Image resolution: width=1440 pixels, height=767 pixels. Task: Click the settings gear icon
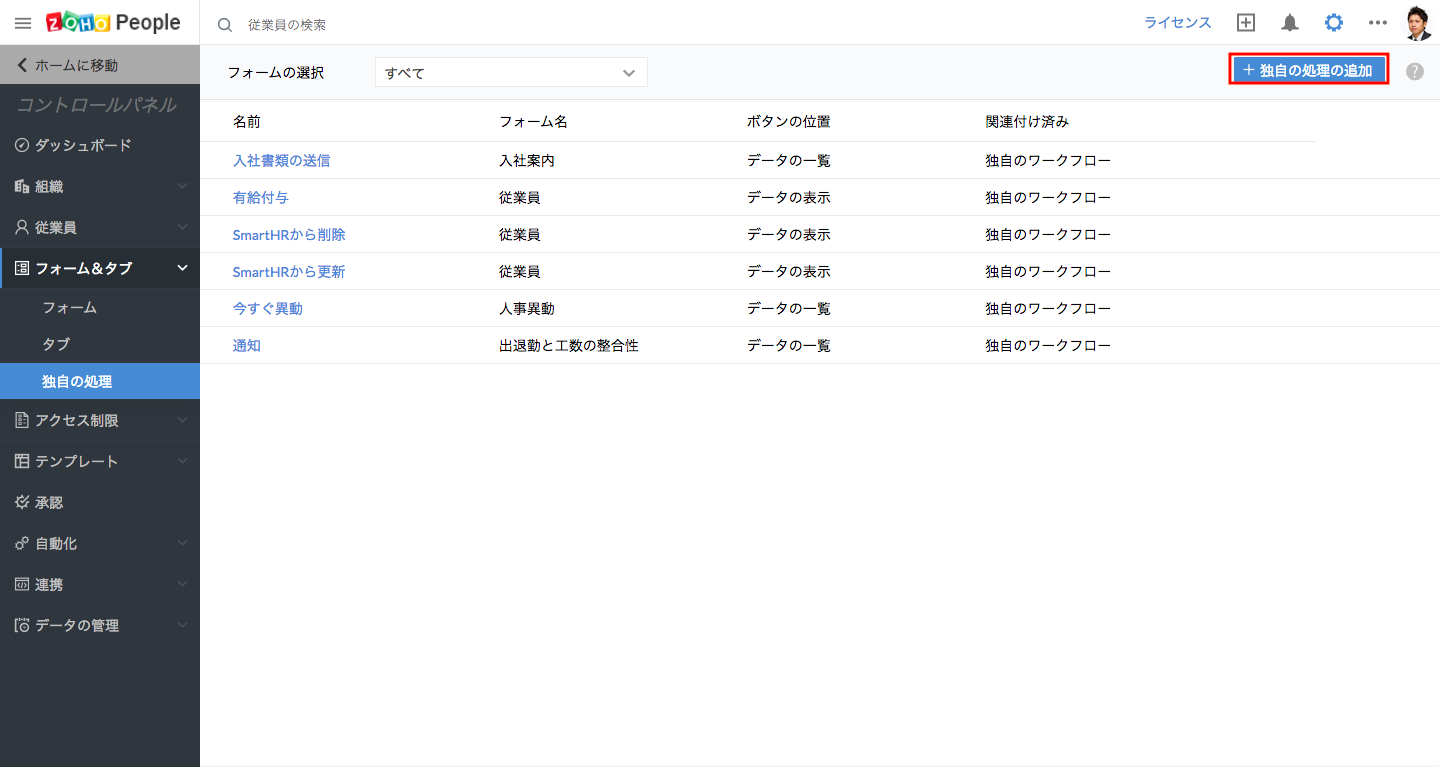pyautogui.click(x=1334, y=23)
